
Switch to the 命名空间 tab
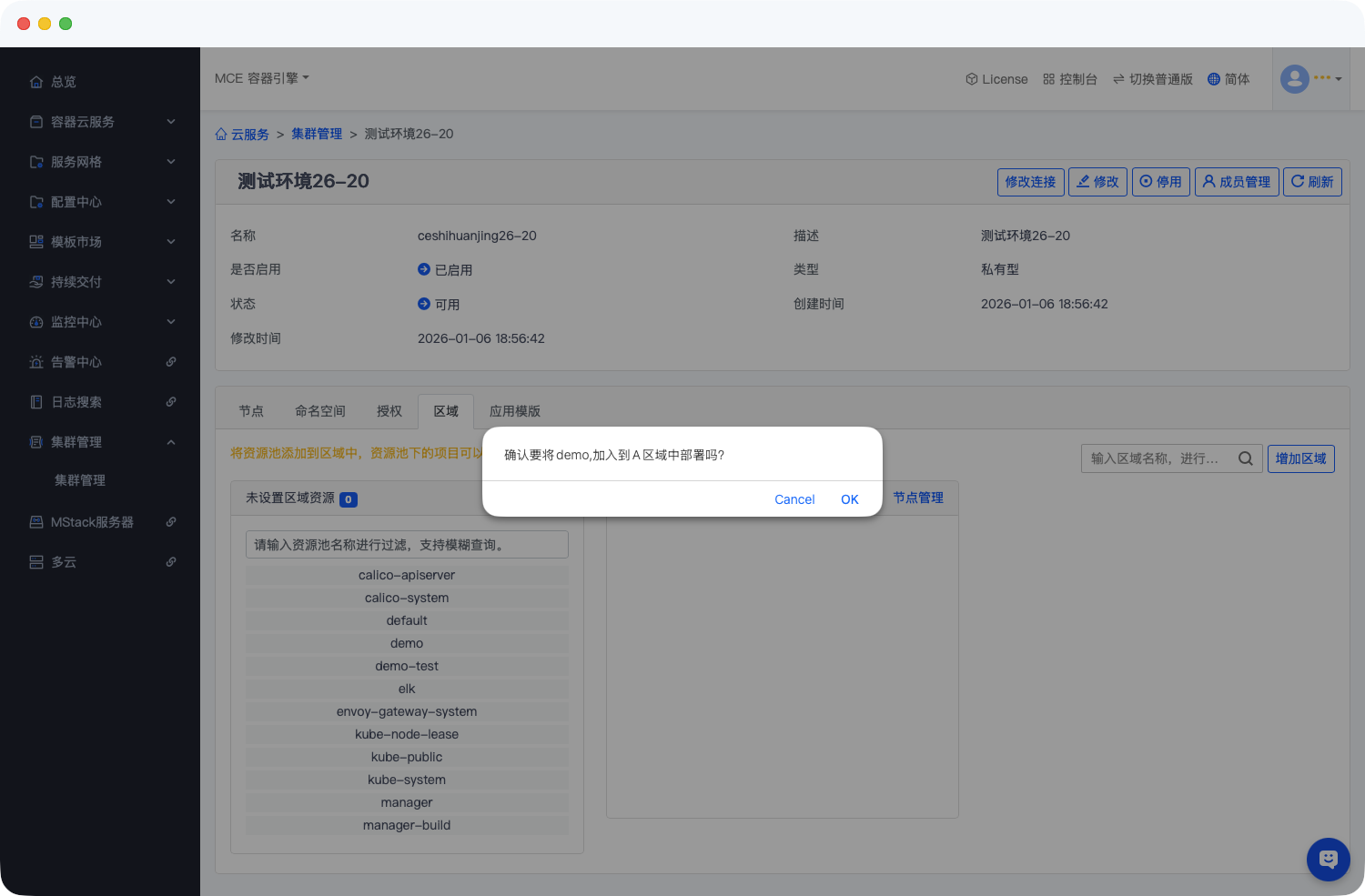point(319,411)
